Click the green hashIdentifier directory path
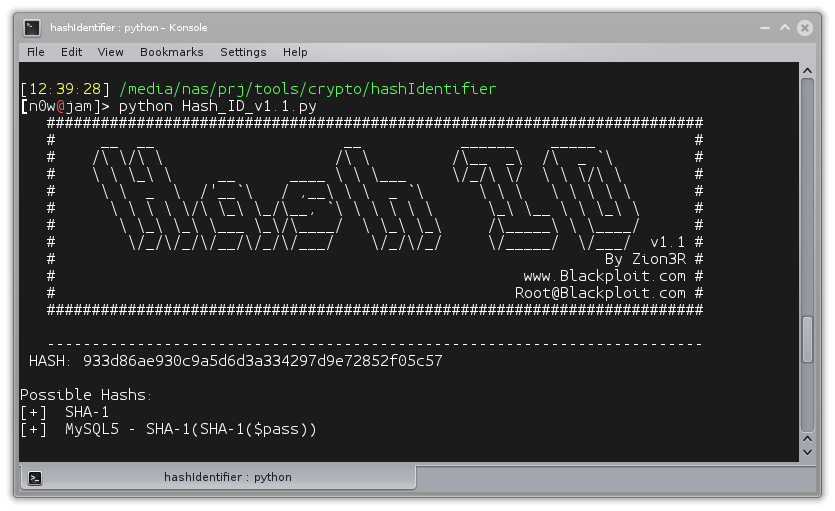The height and width of the screenshot is (511, 835). click(308, 89)
